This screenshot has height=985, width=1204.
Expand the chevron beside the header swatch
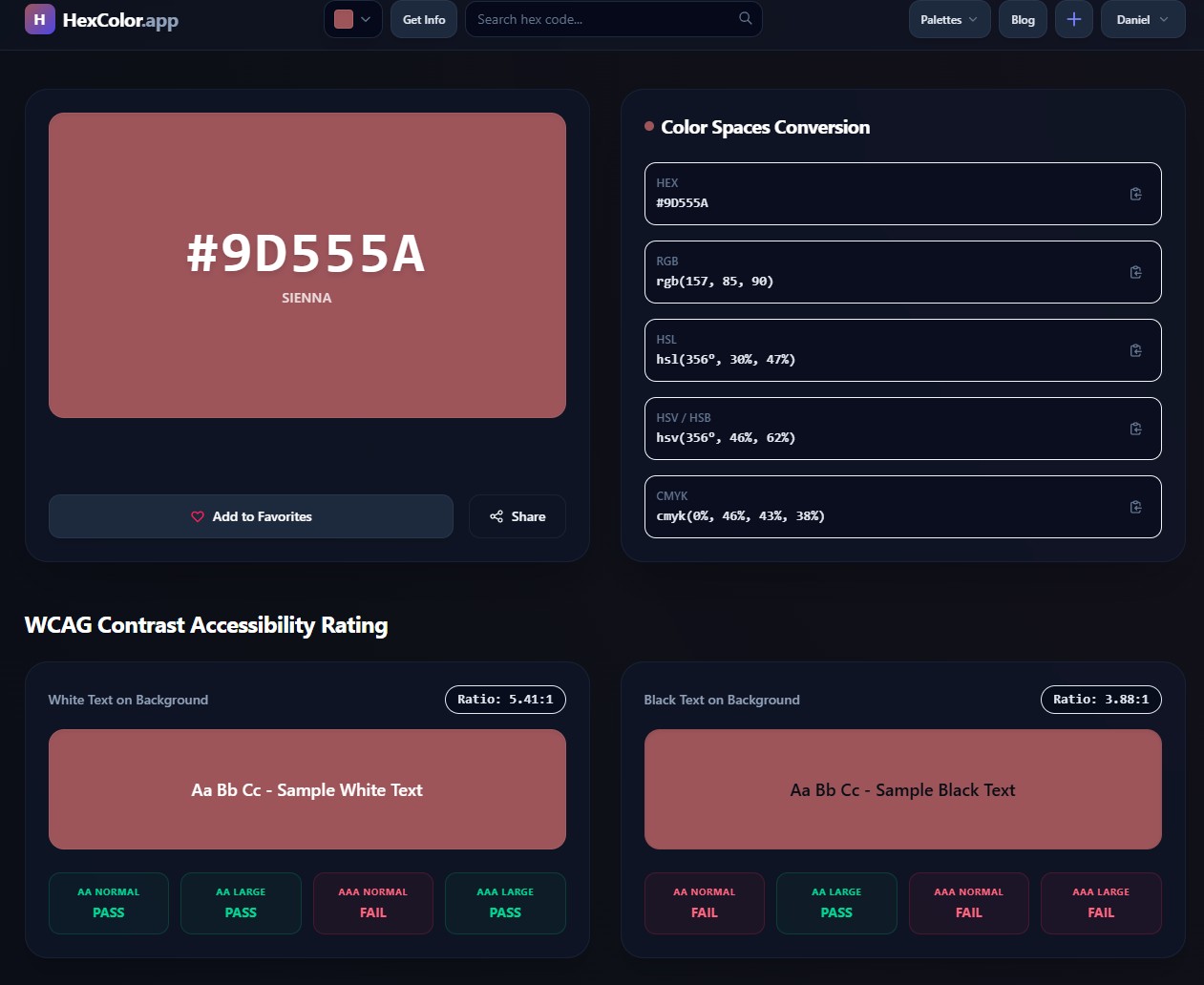coord(366,19)
